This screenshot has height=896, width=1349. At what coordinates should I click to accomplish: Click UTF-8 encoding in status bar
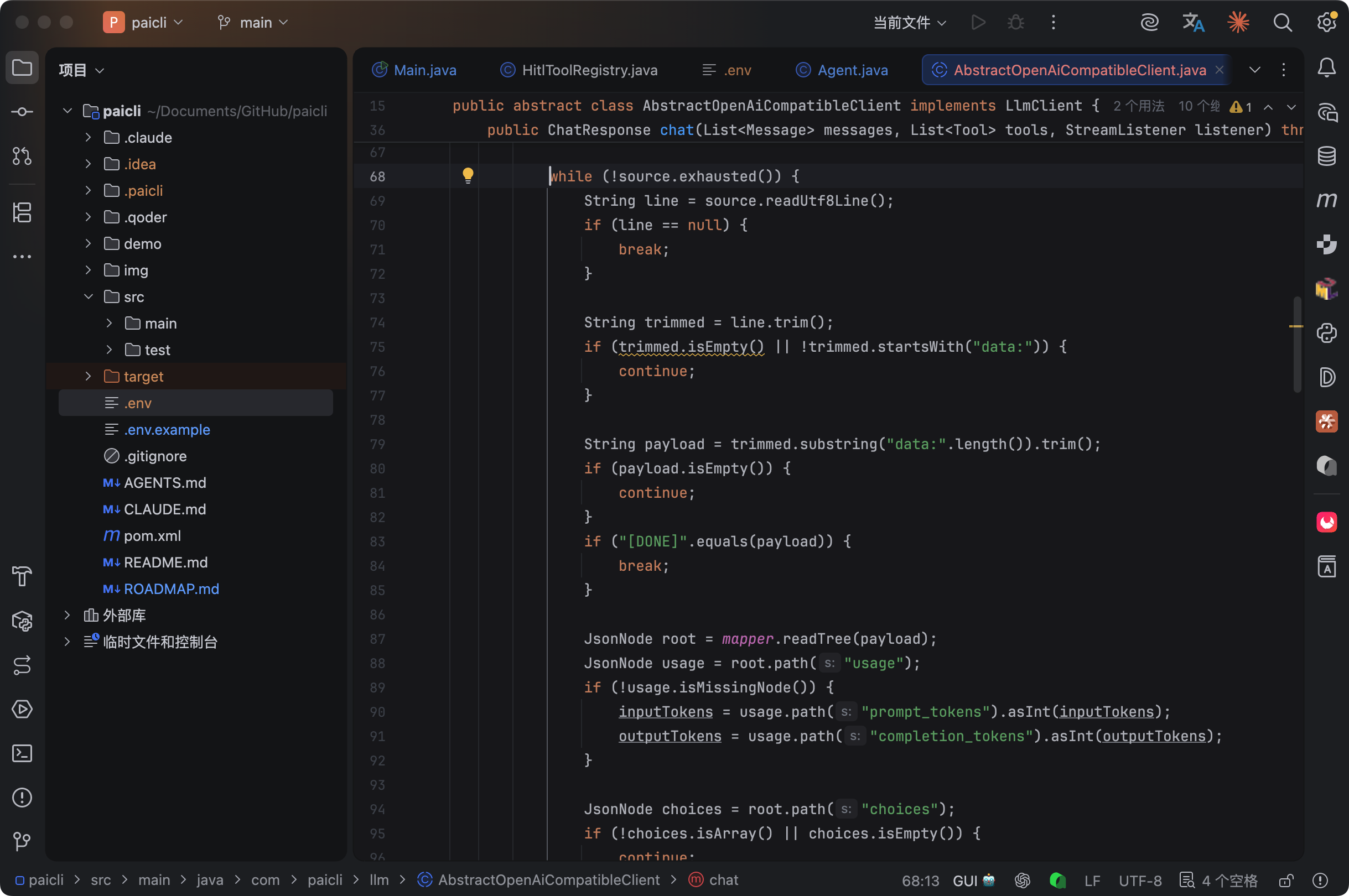[x=1140, y=880]
